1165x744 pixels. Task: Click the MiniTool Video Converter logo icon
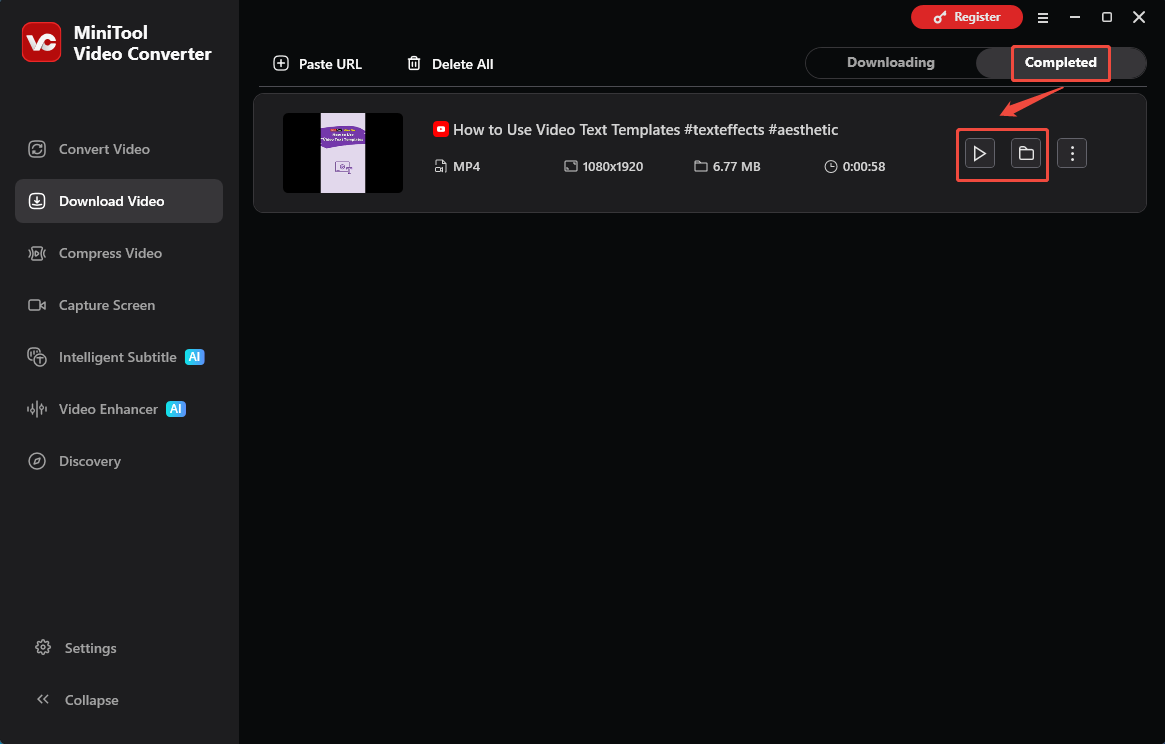click(42, 42)
